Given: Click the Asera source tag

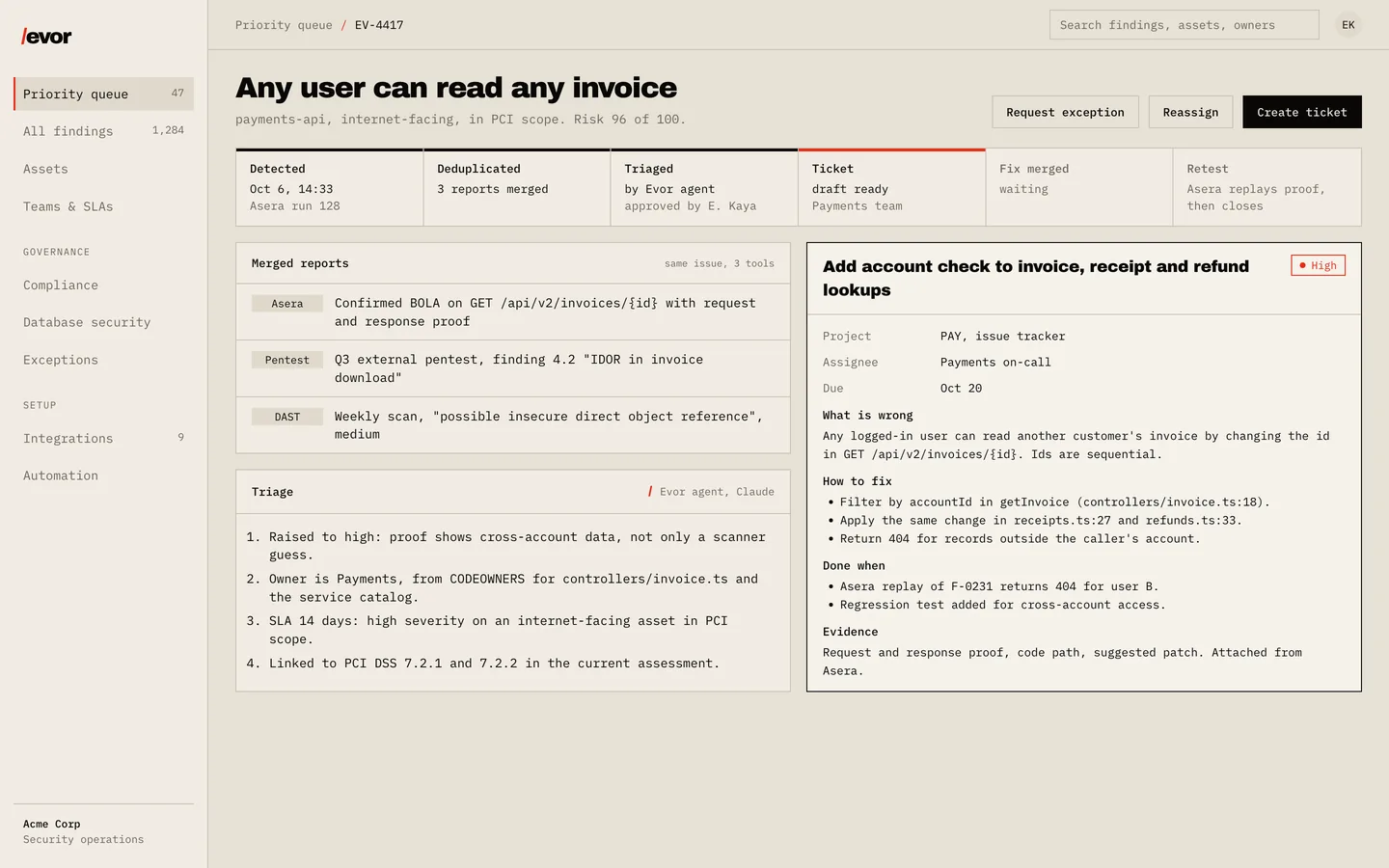Looking at the screenshot, I should pyautogui.click(x=287, y=304).
